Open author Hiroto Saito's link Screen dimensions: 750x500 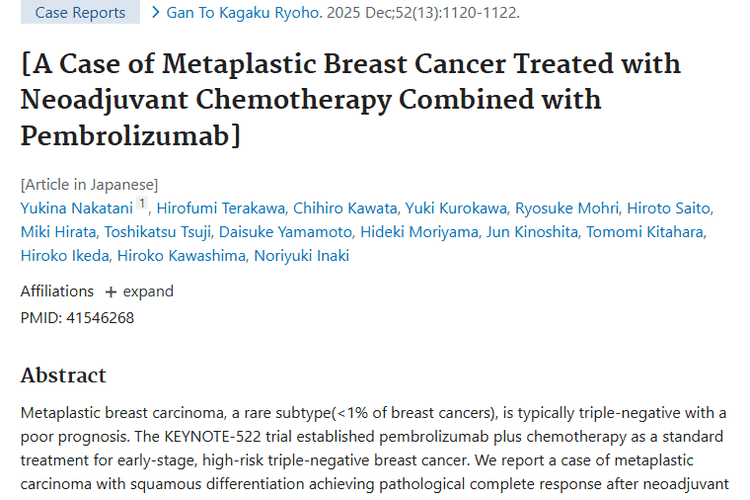(668, 208)
